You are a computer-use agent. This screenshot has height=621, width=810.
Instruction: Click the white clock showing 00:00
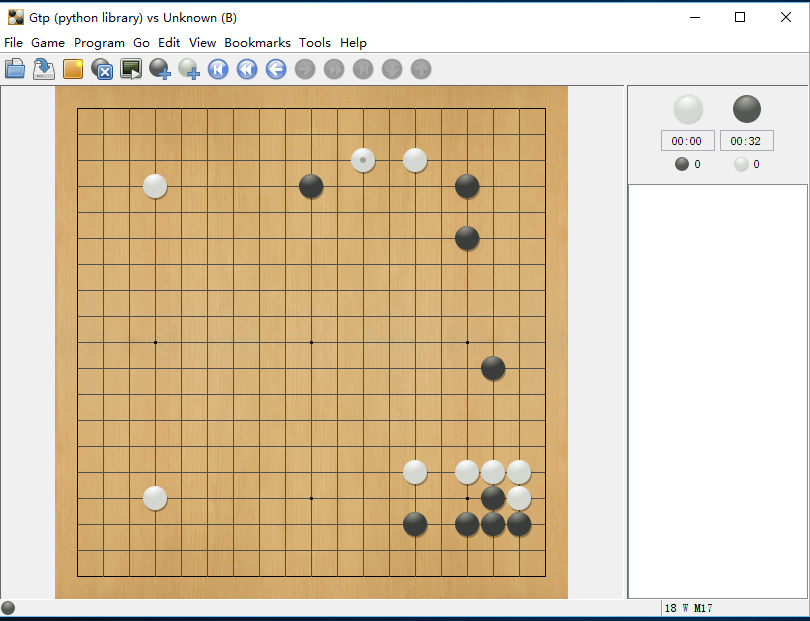[687, 141]
